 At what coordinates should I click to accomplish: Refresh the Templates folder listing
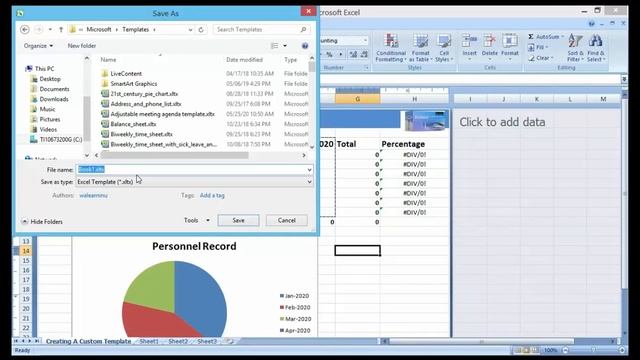click(x=201, y=29)
